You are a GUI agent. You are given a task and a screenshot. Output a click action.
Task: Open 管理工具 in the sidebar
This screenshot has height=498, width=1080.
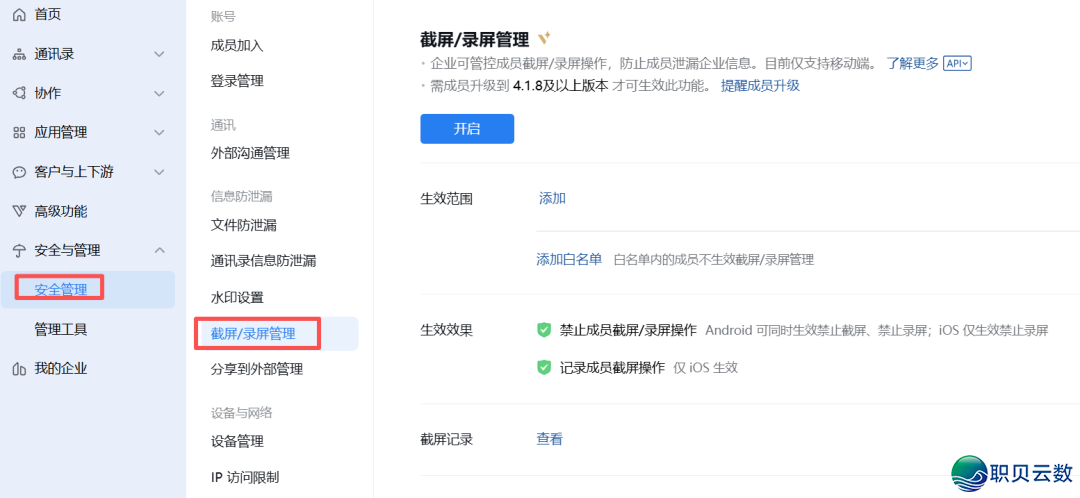61,329
